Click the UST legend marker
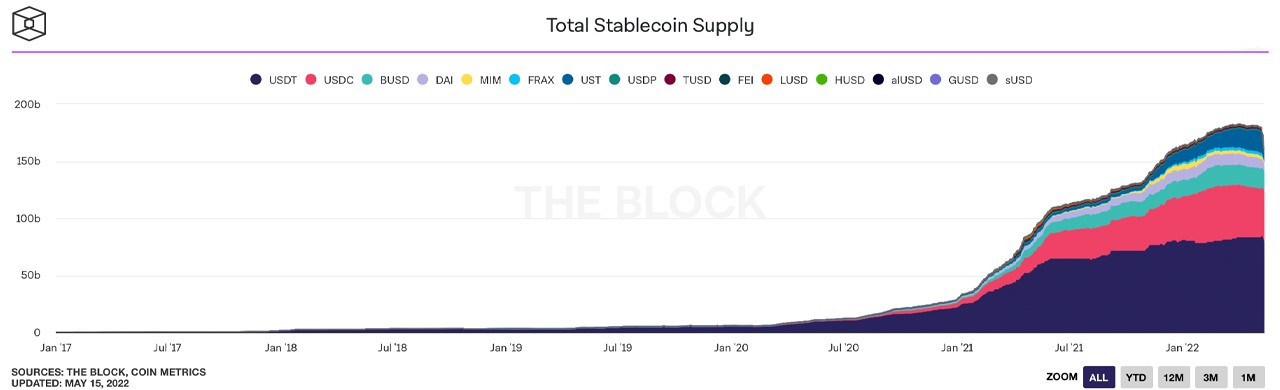 (x=567, y=79)
